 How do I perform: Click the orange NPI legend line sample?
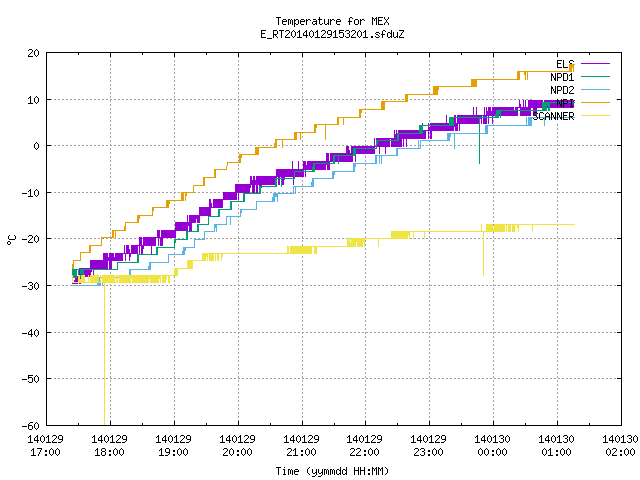point(595,103)
